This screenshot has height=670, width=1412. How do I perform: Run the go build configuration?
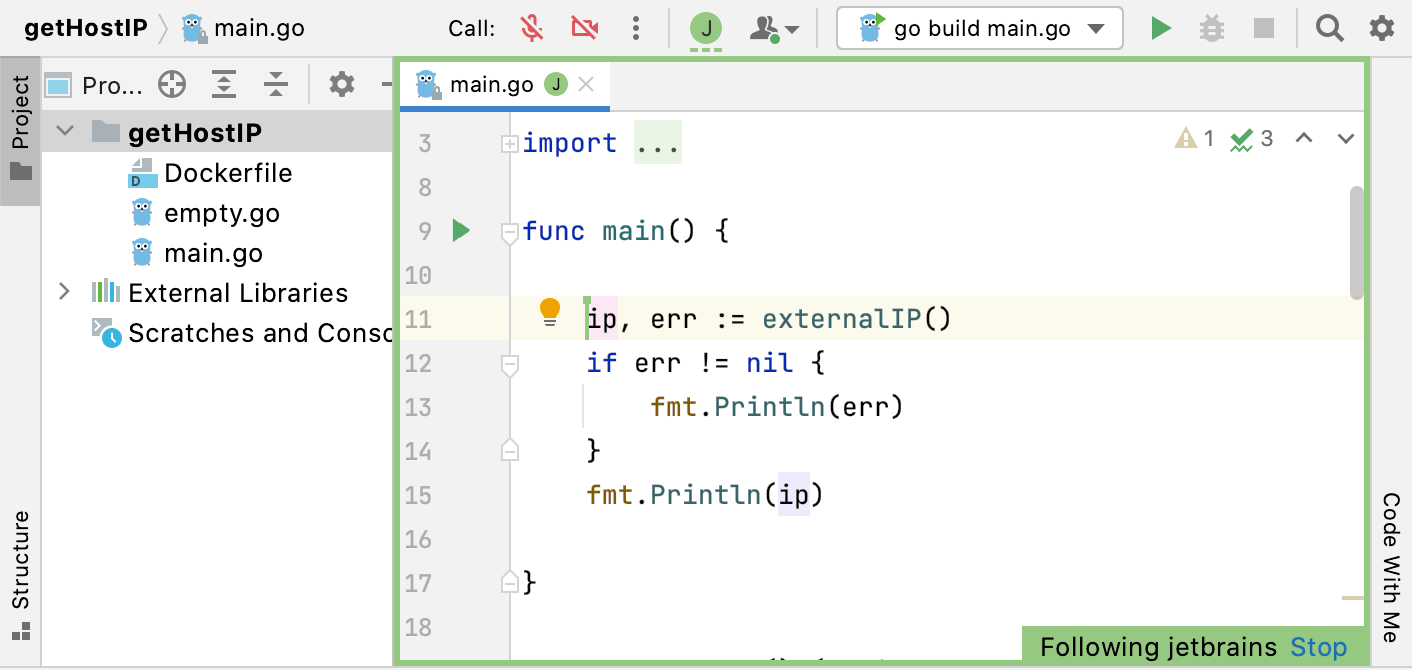pos(1160,29)
